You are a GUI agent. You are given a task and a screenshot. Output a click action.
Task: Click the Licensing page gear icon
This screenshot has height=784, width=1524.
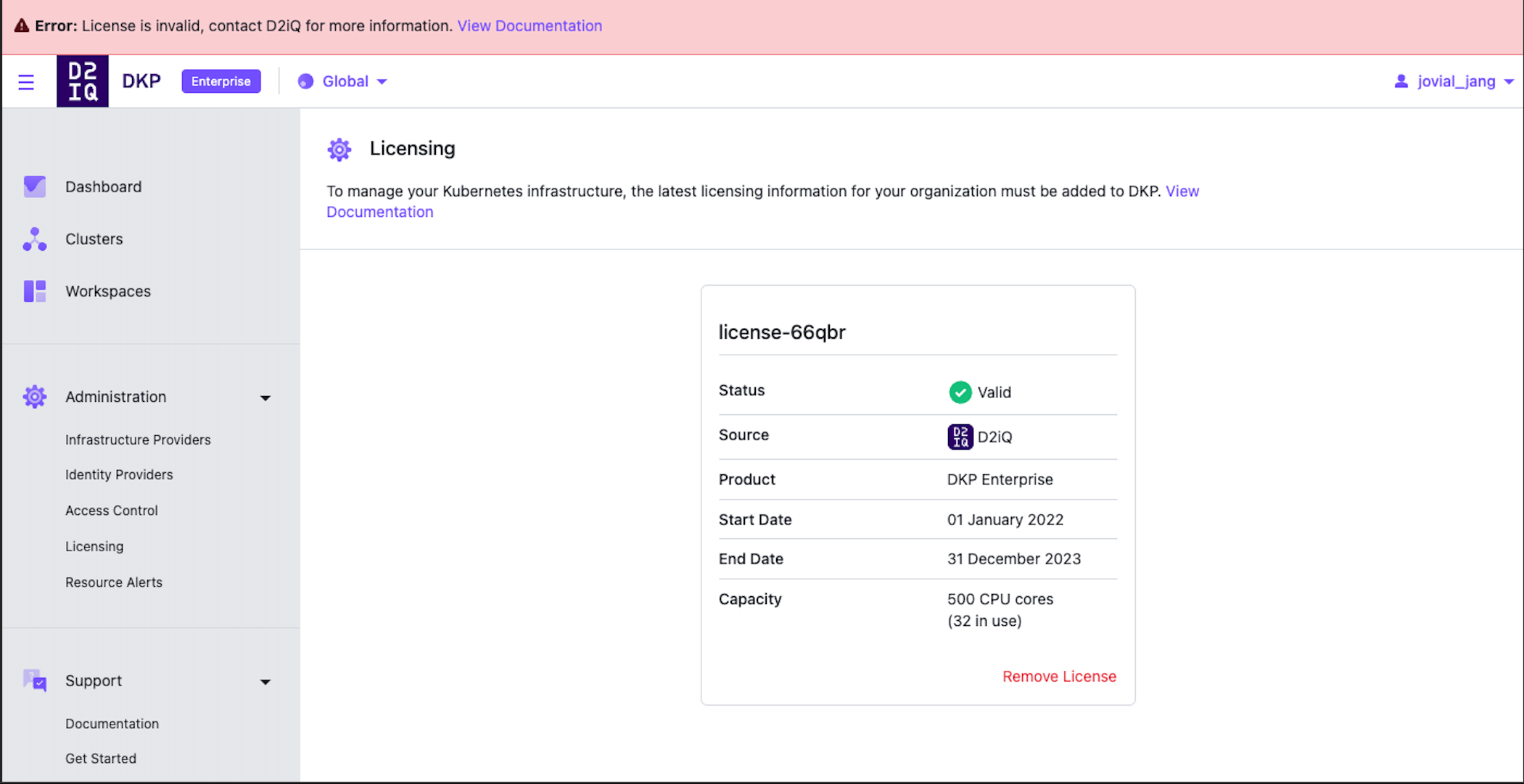click(x=339, y=149)
